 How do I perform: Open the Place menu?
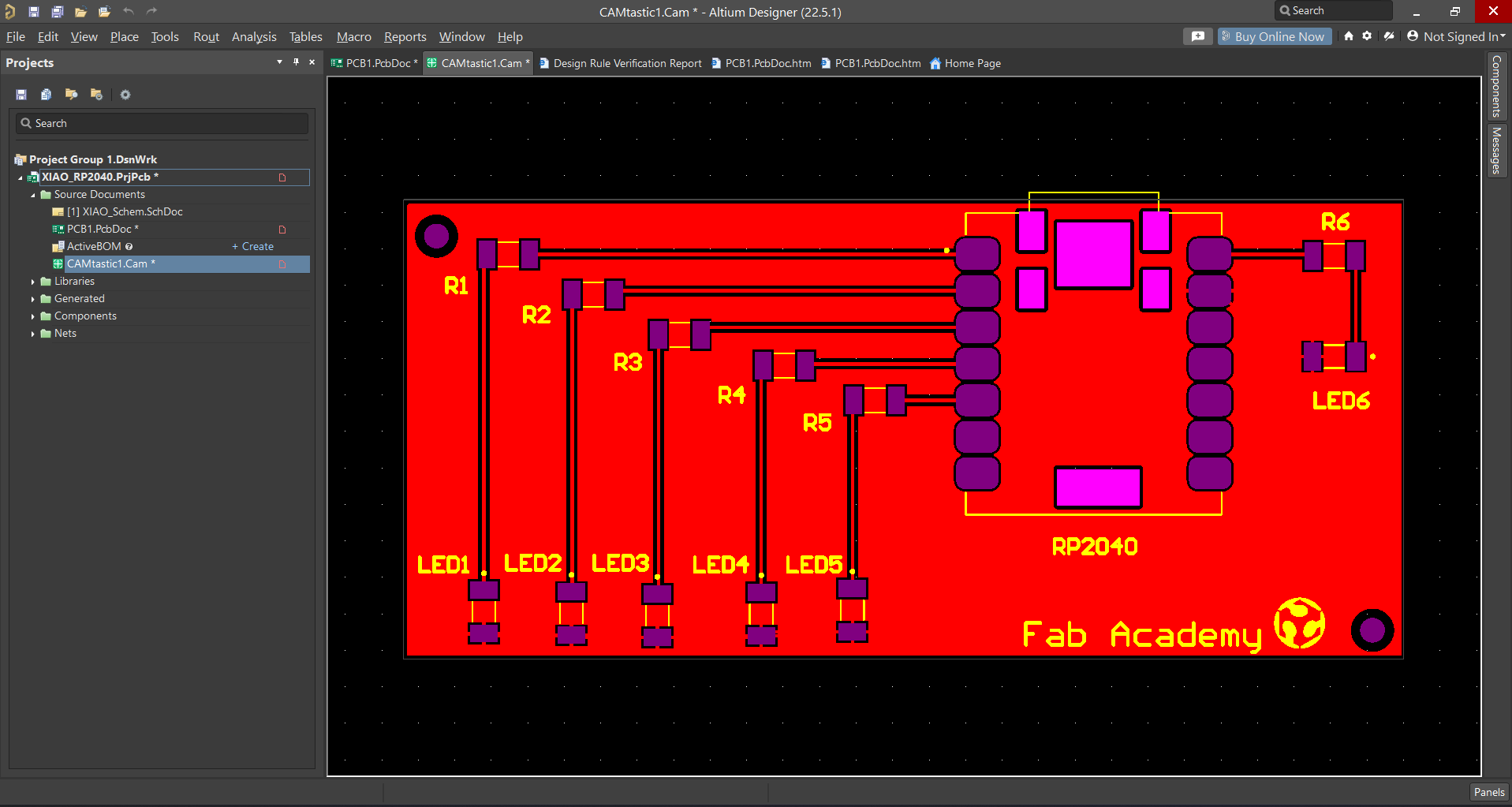125,36
